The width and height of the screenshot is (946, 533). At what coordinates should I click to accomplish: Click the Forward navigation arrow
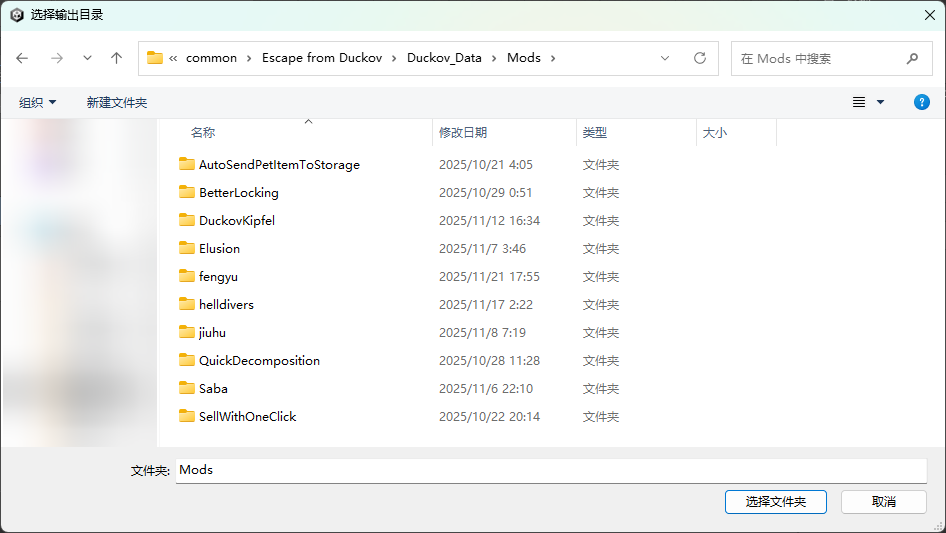point(56,58)
